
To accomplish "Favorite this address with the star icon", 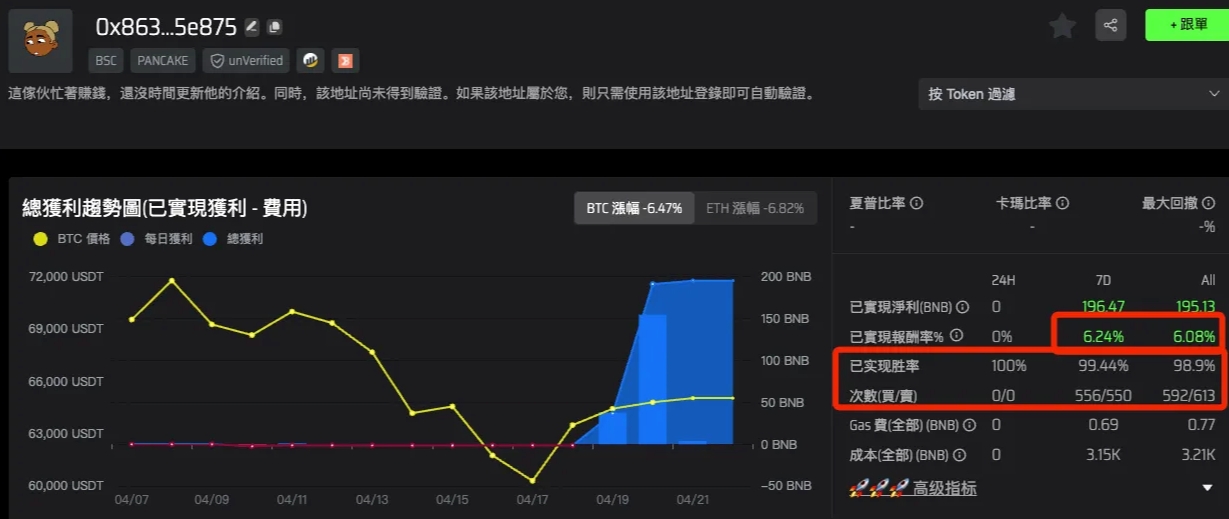I will (1062, 26).
